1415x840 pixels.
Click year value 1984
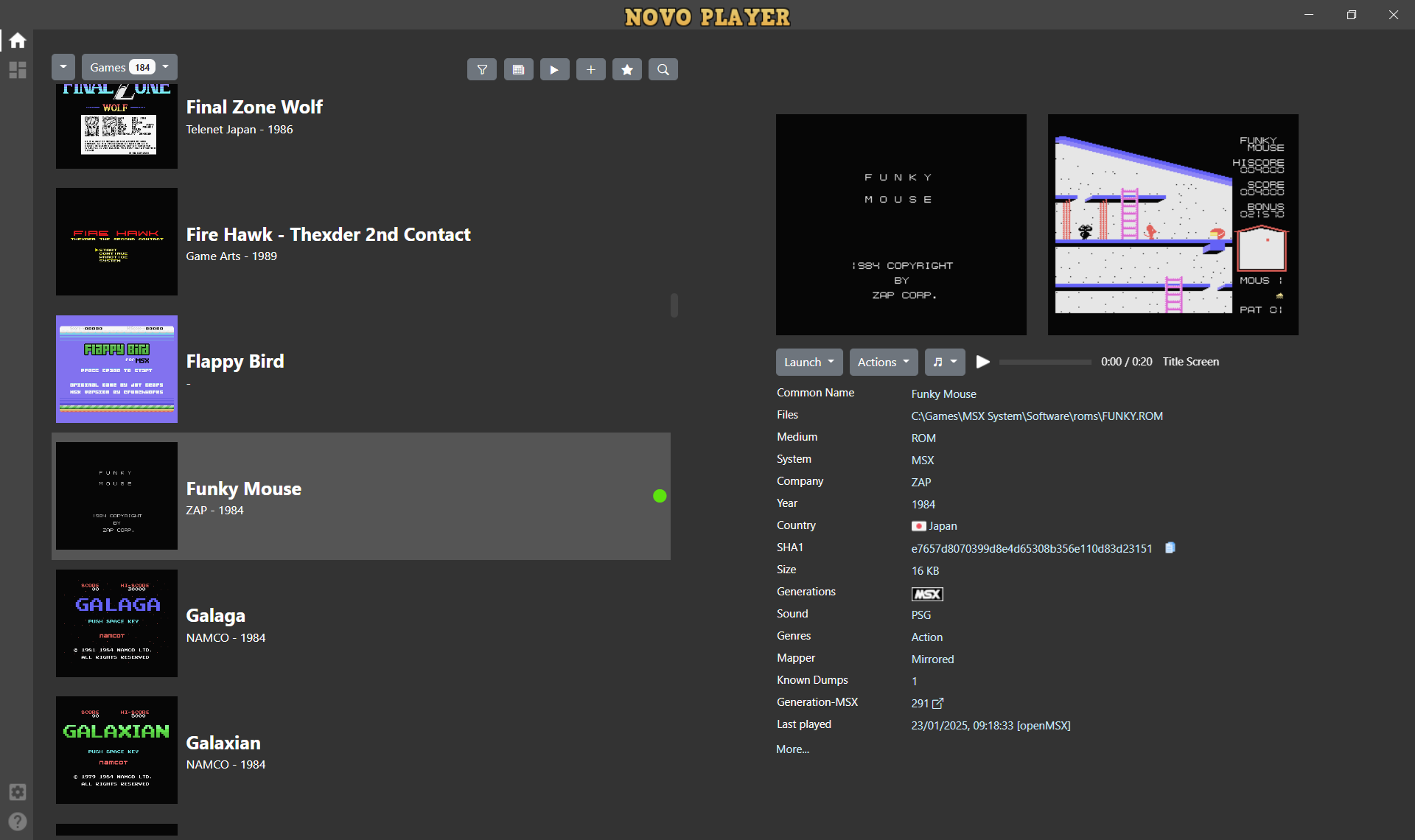(923, 504)
